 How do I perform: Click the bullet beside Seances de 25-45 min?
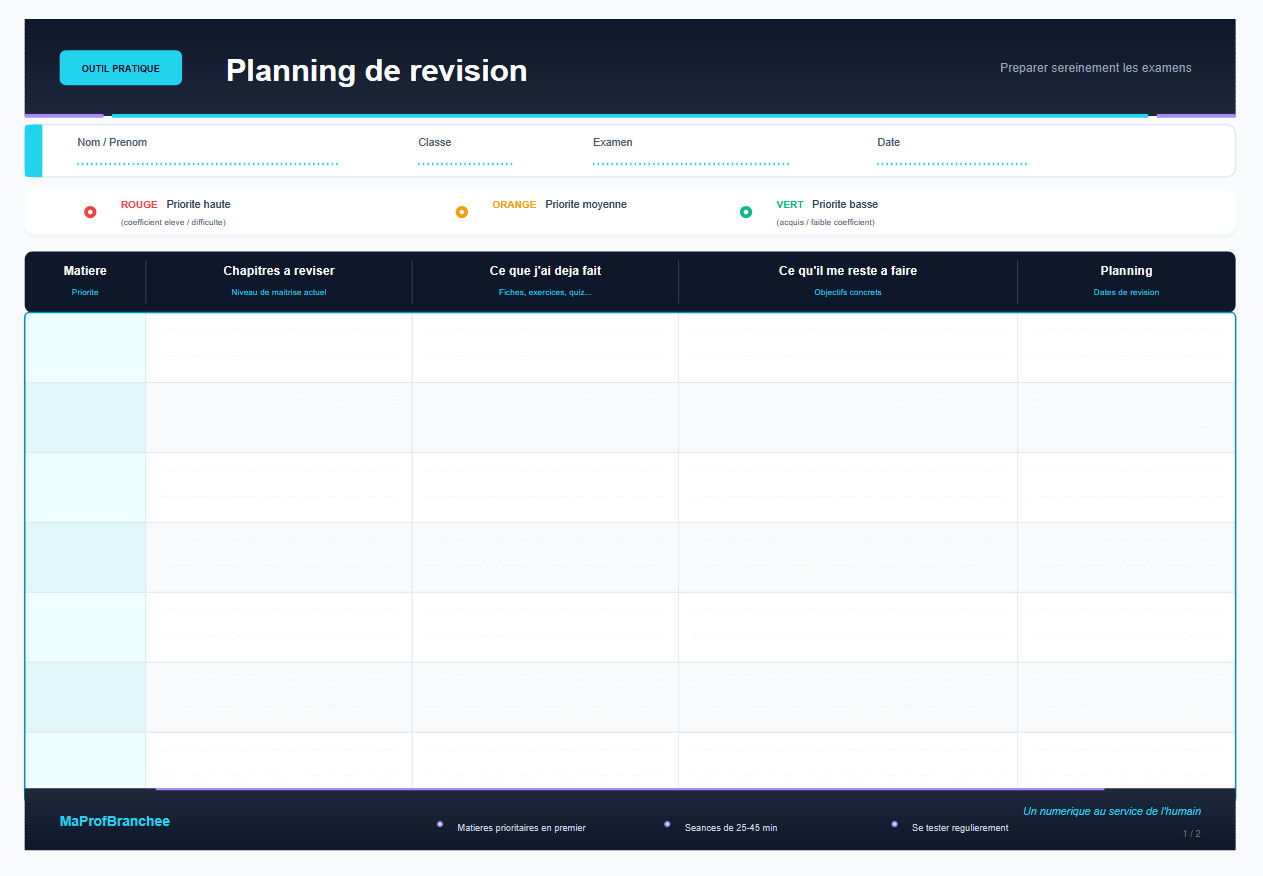tap(667, 823)
